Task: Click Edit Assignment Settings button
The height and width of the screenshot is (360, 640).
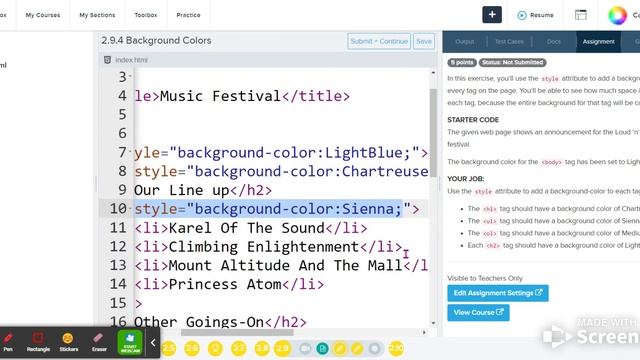Action: (x=498, y=293)
